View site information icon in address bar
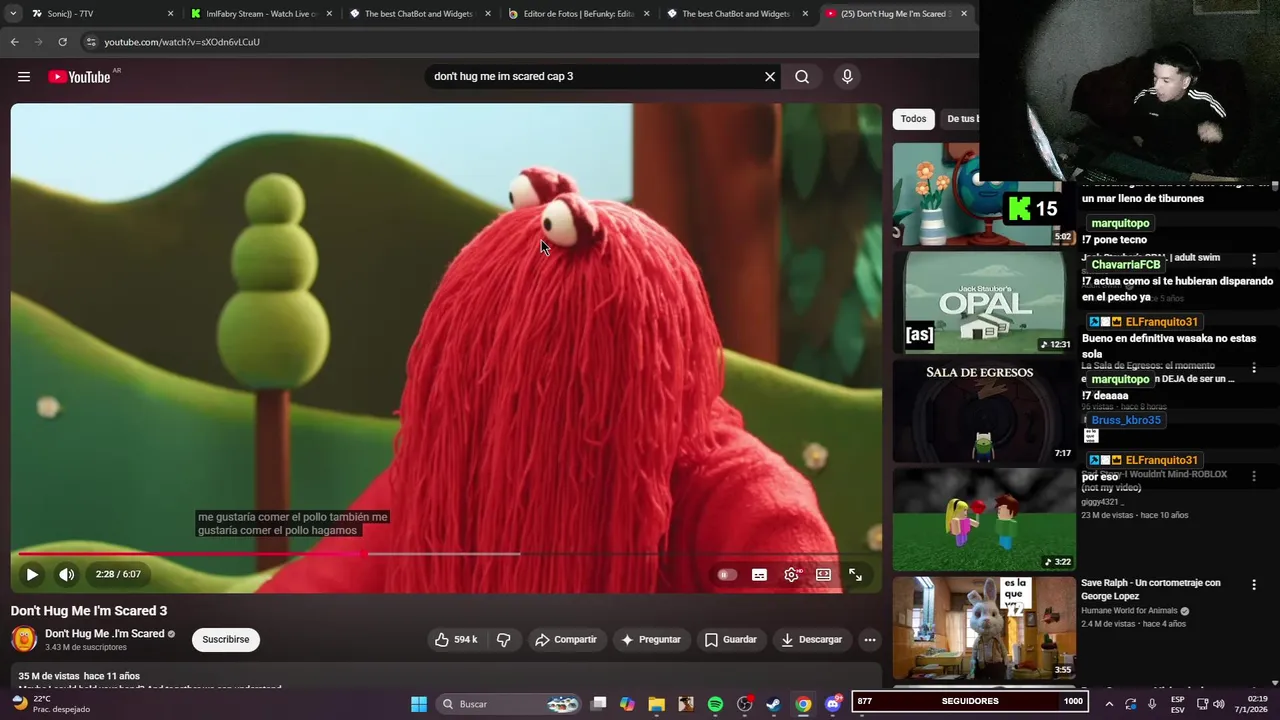Image resolution: width=1280 pixels, height=720 pixels. [90, 42]
